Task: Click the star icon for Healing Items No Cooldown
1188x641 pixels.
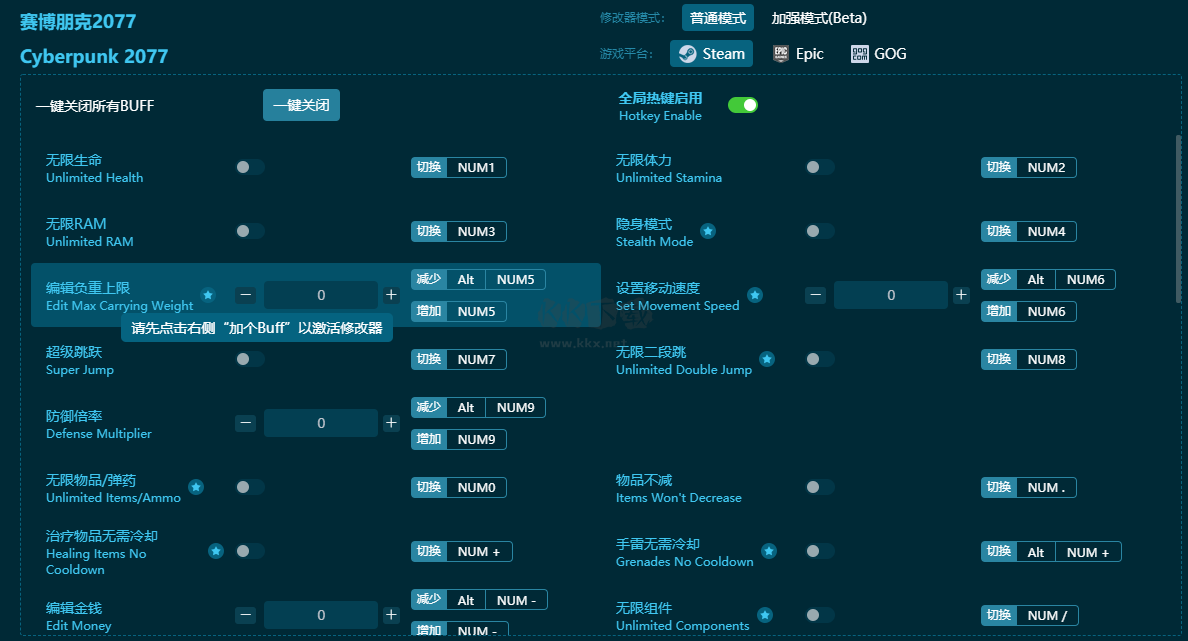Action: [216, 551]
